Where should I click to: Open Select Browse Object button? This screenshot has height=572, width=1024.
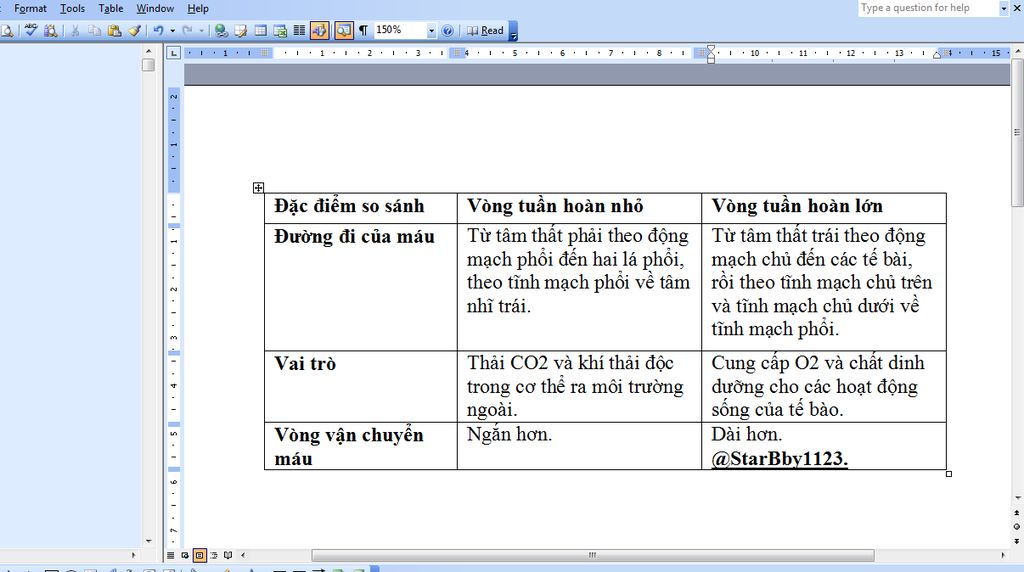(x=1017, y=526)
